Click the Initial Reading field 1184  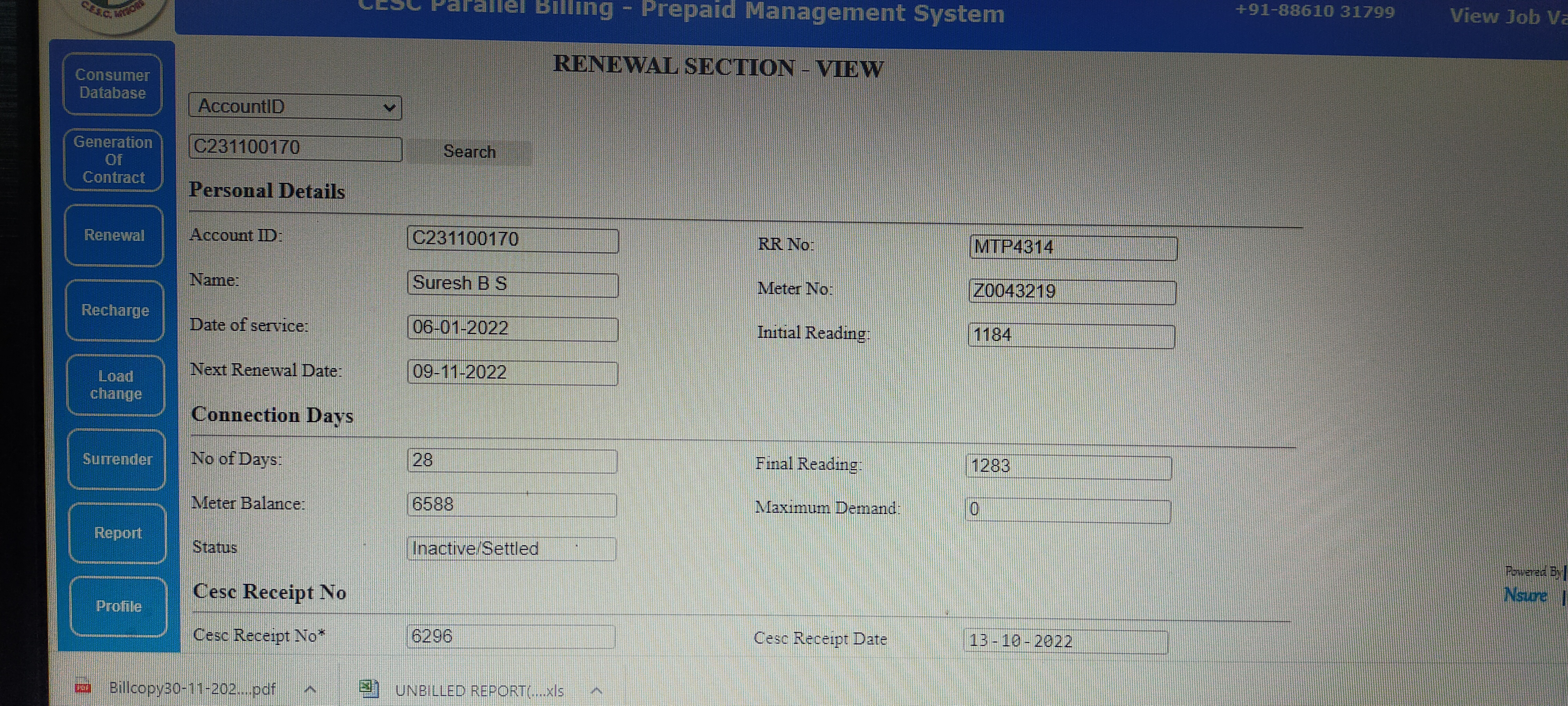coord(1071,336)
